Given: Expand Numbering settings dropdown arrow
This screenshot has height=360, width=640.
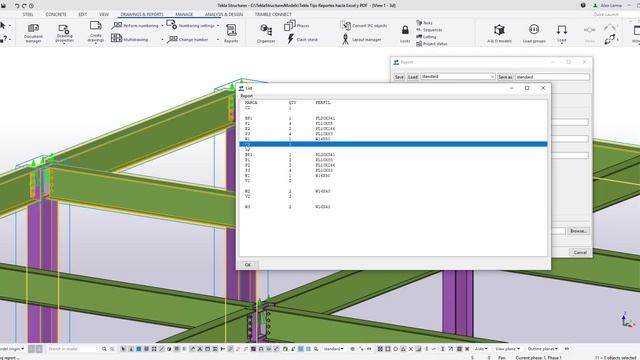Looking at the screenshot, I should 218,26.
